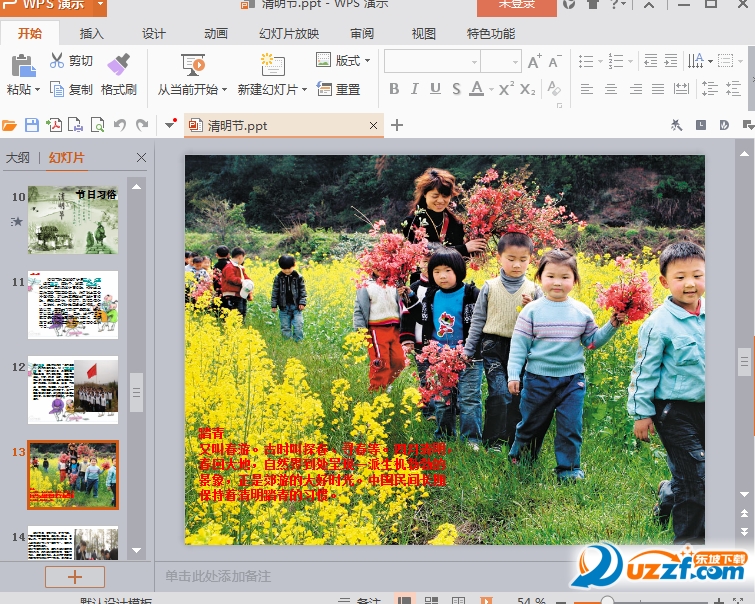755x604 pixels.
Task: Switch to slide sorter view icon
Action: [x=431, y=600]
